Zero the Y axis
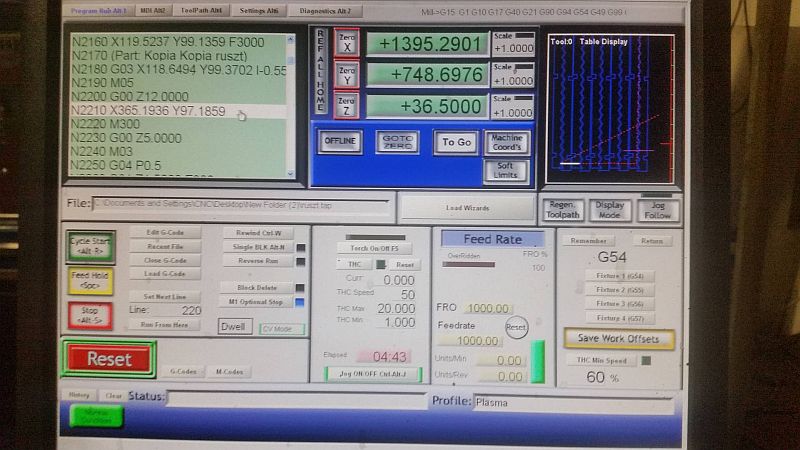The width and height of the screenshot is (800, 450). (x=347, y=75)
